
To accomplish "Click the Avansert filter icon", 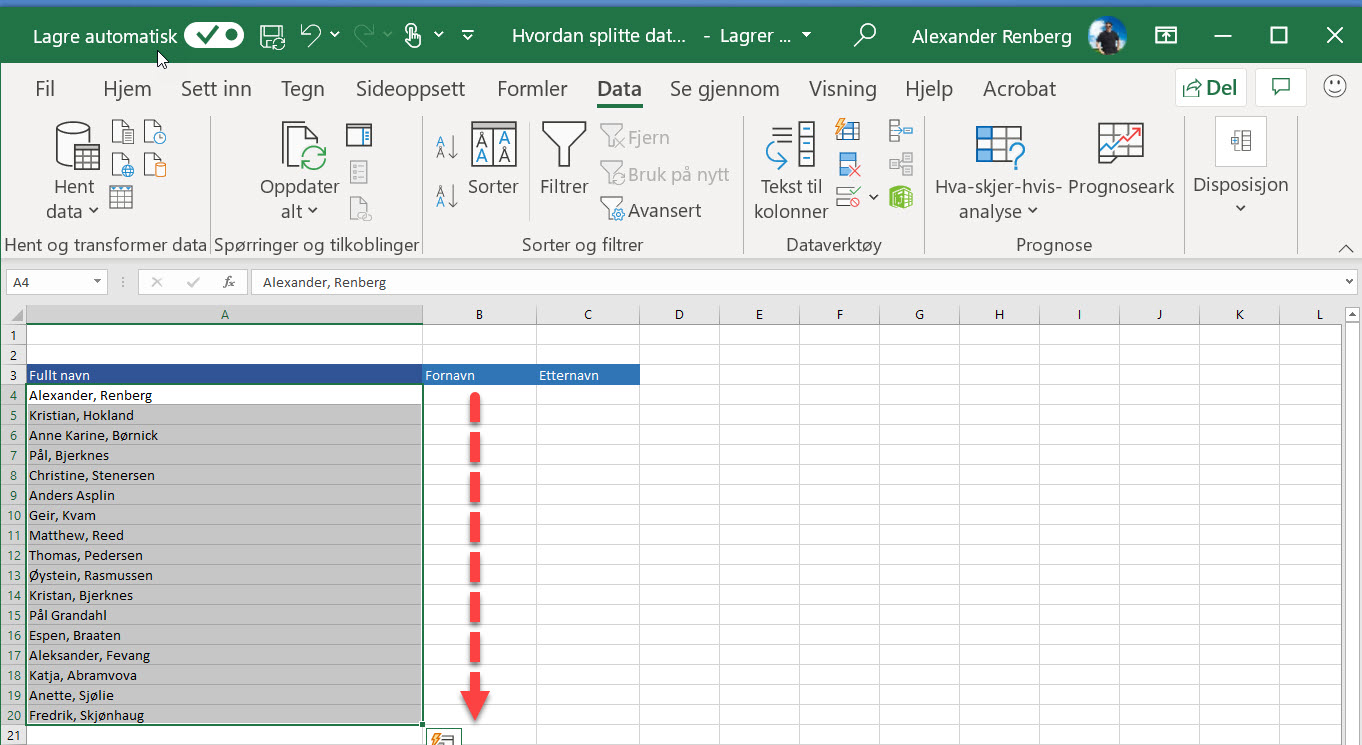I will coord(612,211).
